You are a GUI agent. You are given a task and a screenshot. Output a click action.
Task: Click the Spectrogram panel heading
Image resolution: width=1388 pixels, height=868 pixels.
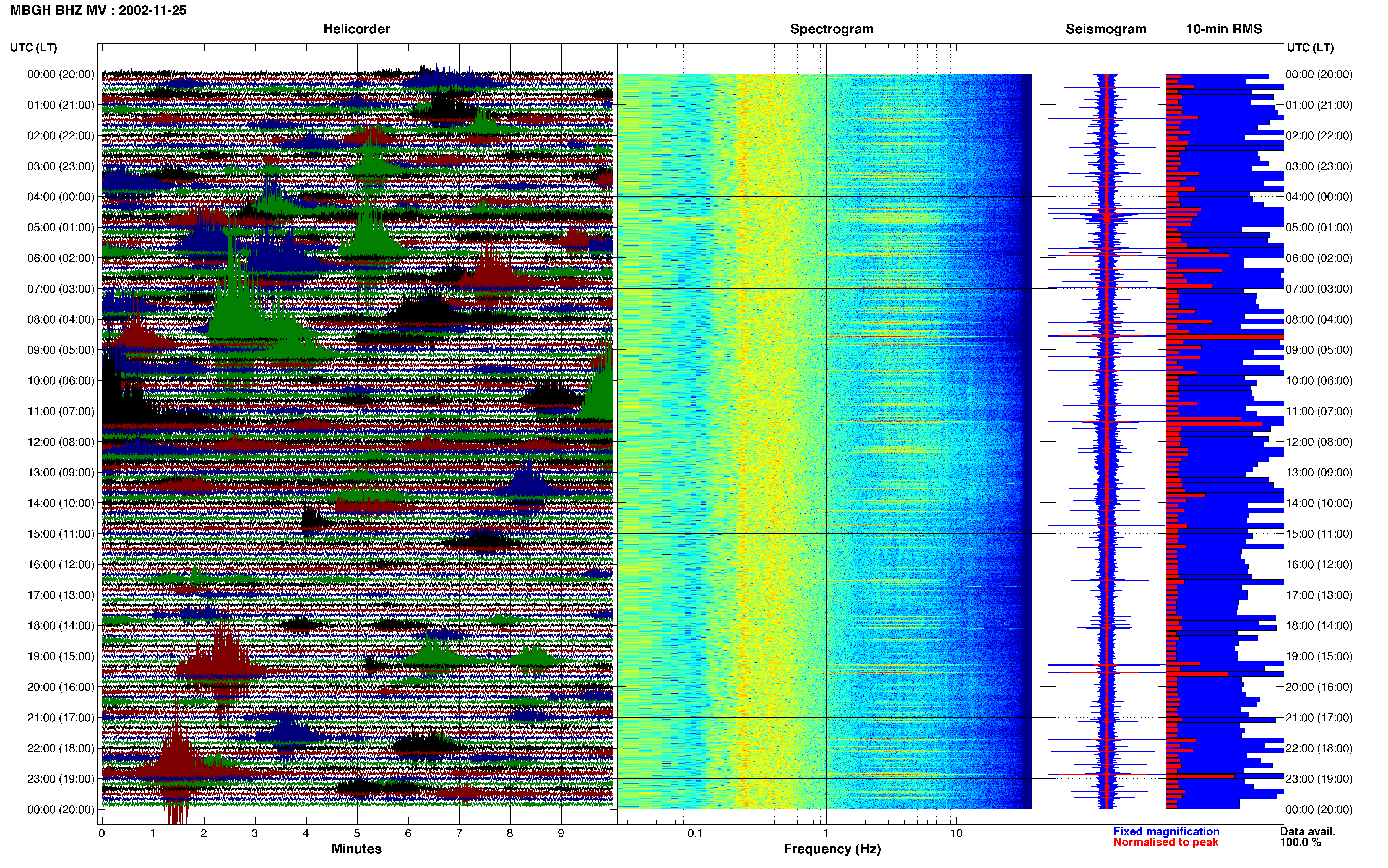pyautogui.click(x=832, y=29)
